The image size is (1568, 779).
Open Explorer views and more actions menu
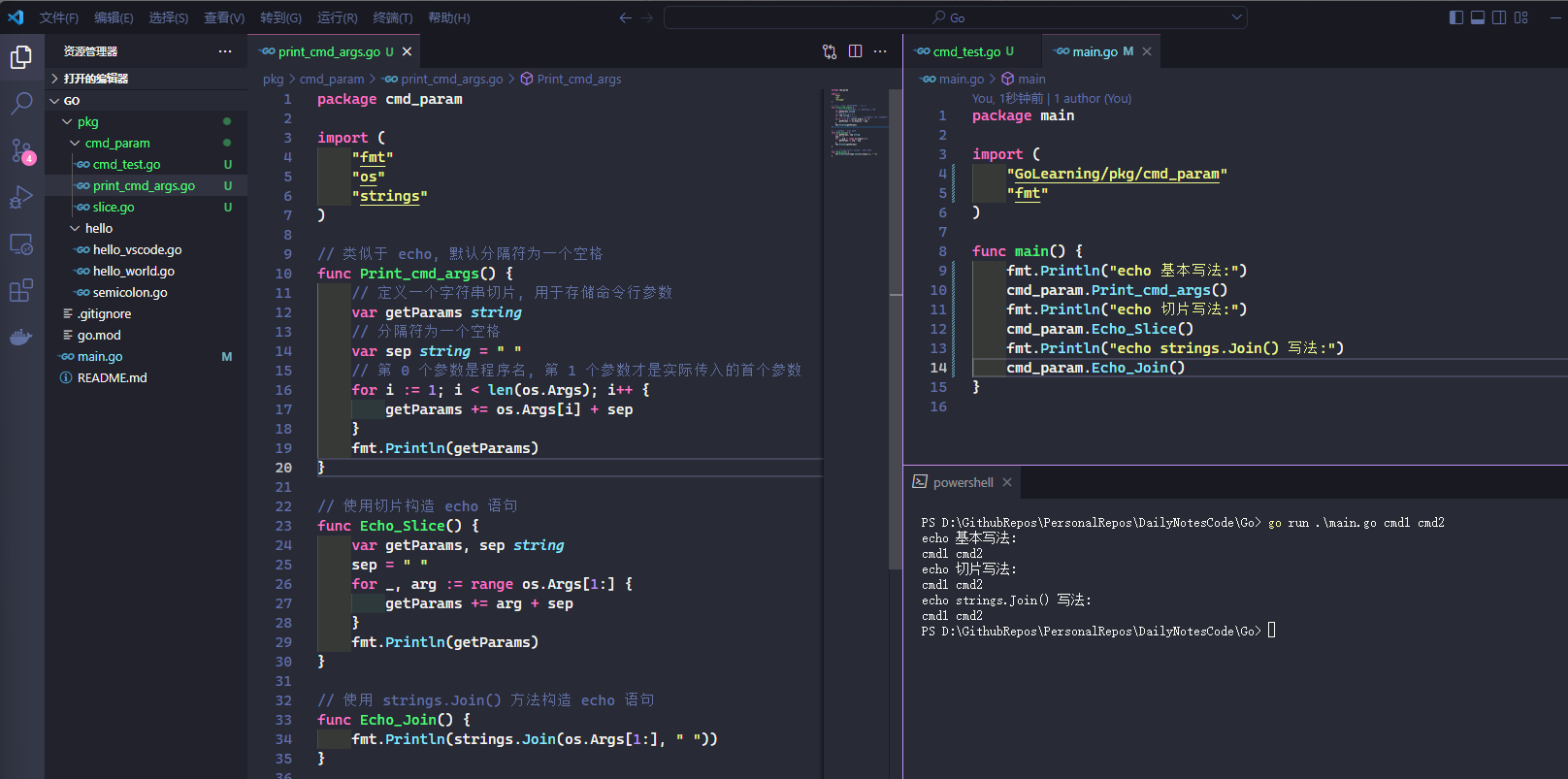click(225, 51)
